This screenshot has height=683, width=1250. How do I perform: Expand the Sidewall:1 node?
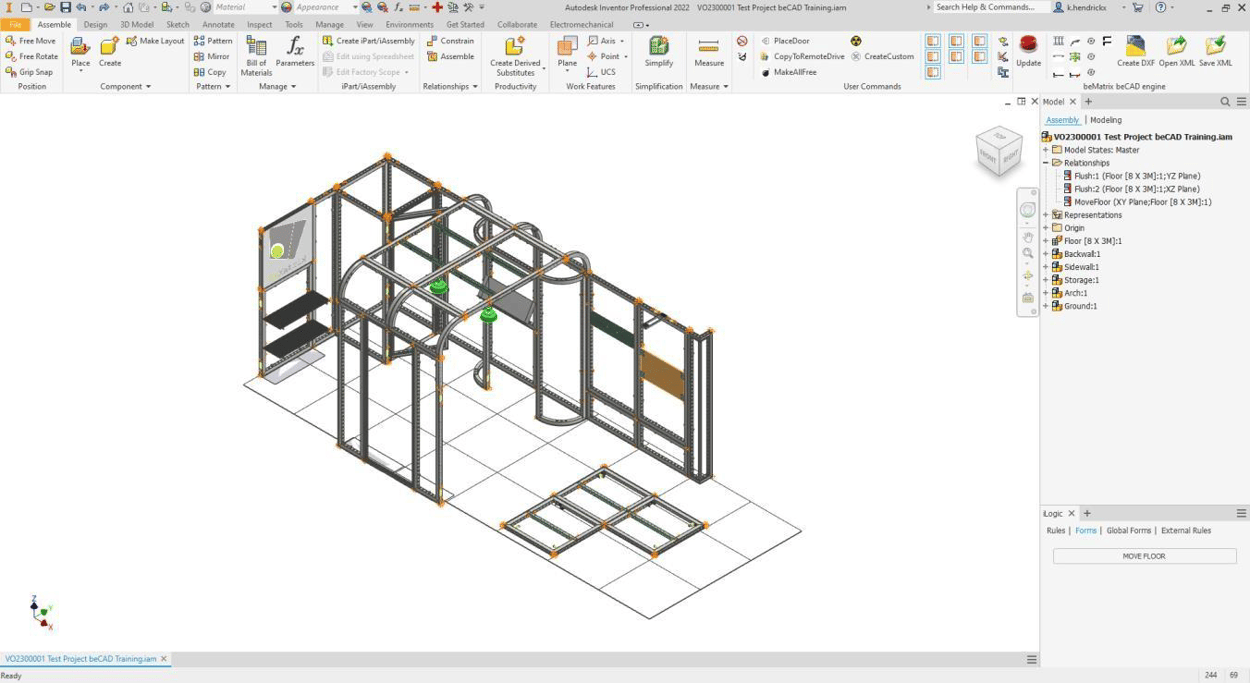coord(1046,267)
